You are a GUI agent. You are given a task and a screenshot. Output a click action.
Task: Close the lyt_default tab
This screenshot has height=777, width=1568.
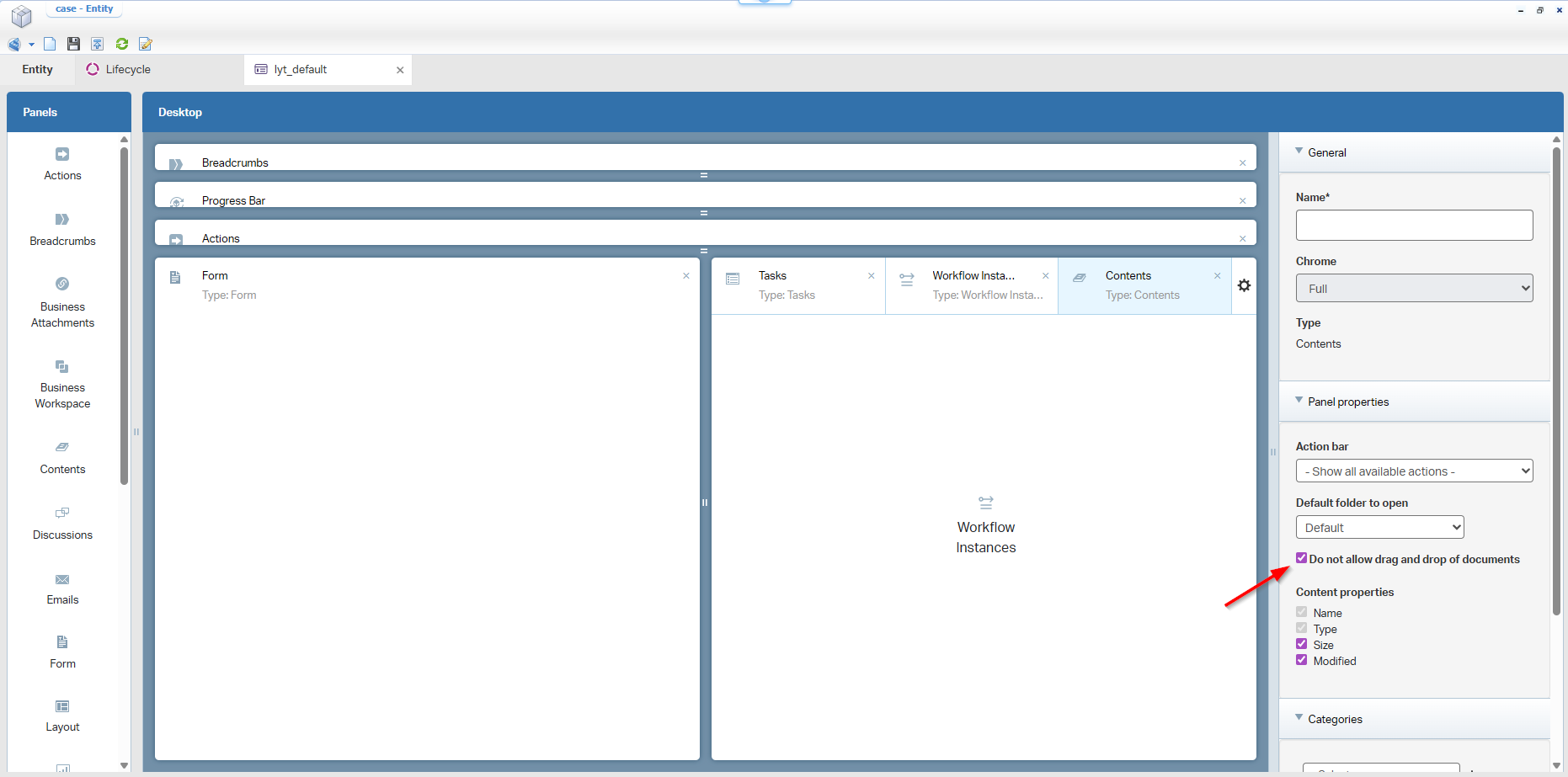pyautogui.click(x=400, y=70)
